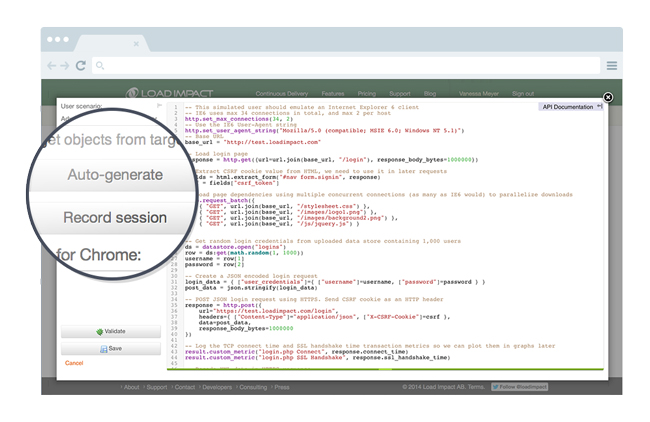Viewport: 650px width, 422px height.
Task: Click the Load Impact logo
Action: coord(169,93)
